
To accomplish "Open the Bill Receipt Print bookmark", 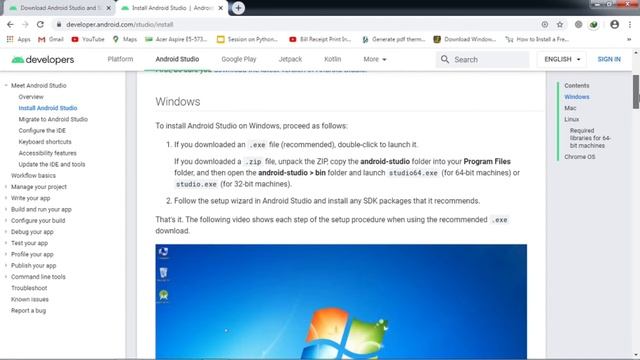I will pos(320,39).
